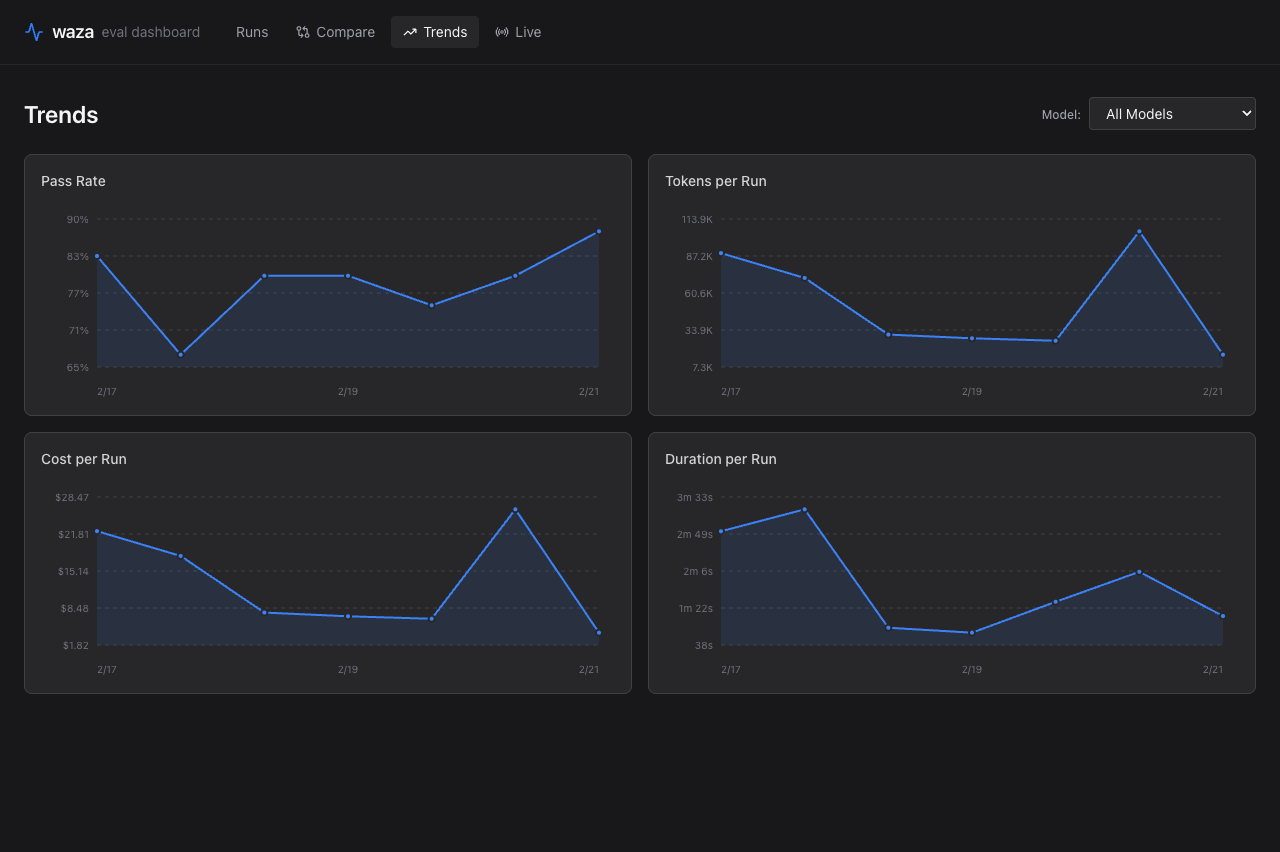Click the Compare arrows icon in navigation

click(x=303, y=32)
